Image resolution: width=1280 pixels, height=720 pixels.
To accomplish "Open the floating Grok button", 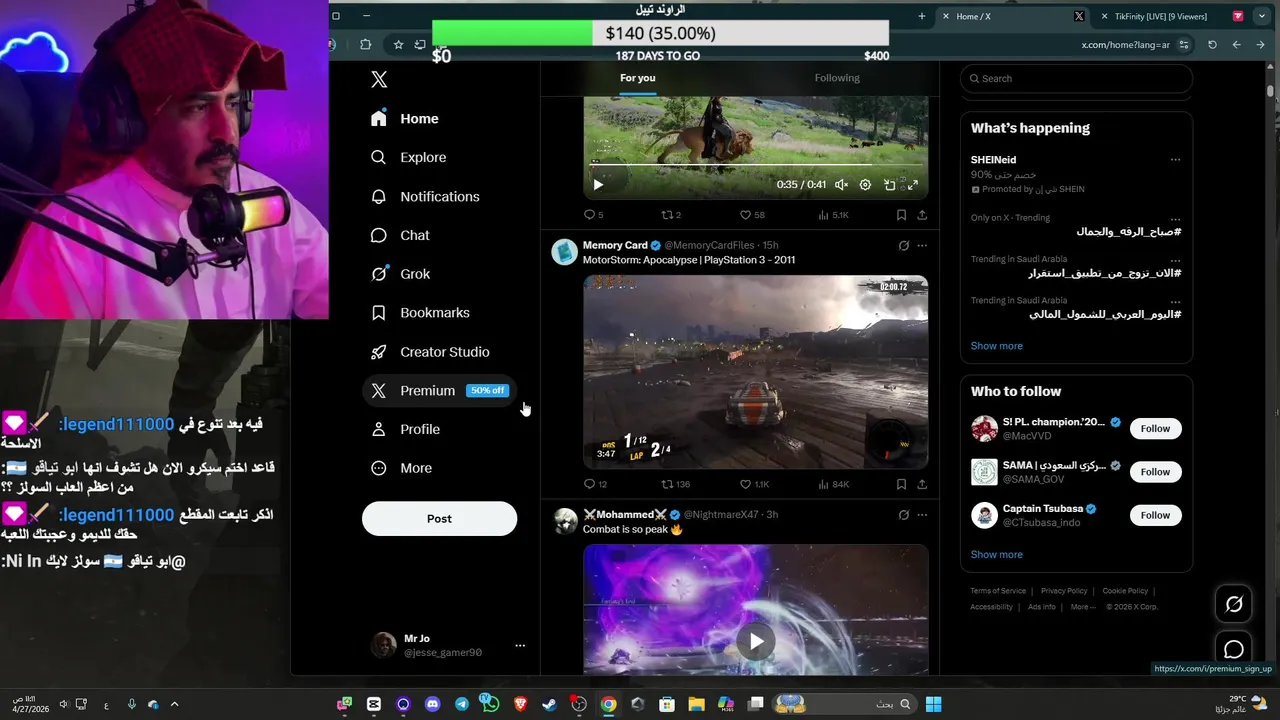I will pos(1234,604).
